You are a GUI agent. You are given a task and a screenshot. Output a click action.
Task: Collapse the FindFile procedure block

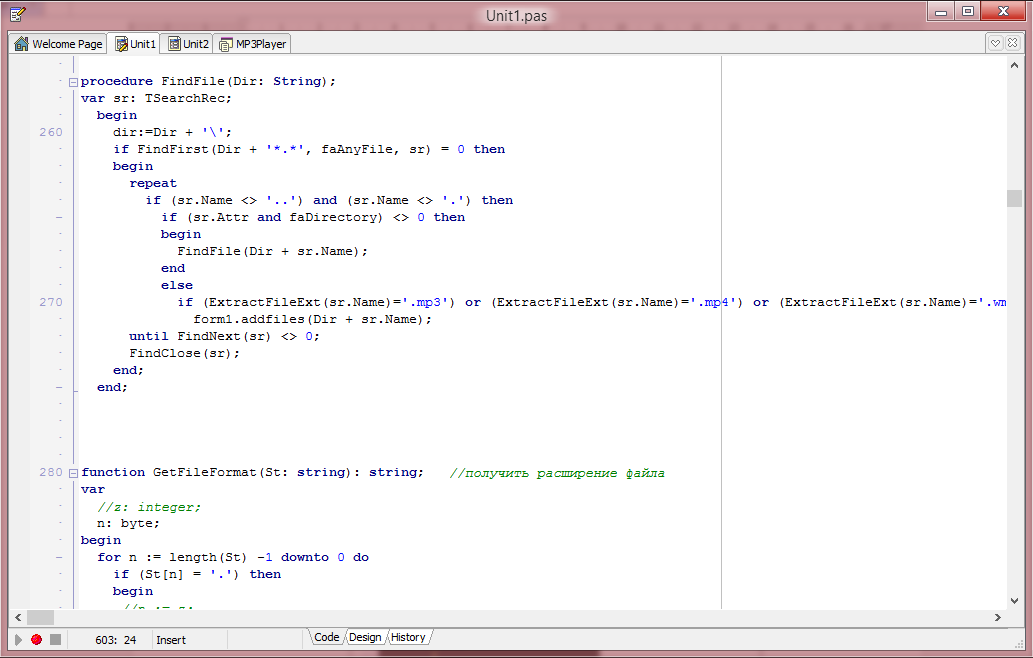coord(73,82)
